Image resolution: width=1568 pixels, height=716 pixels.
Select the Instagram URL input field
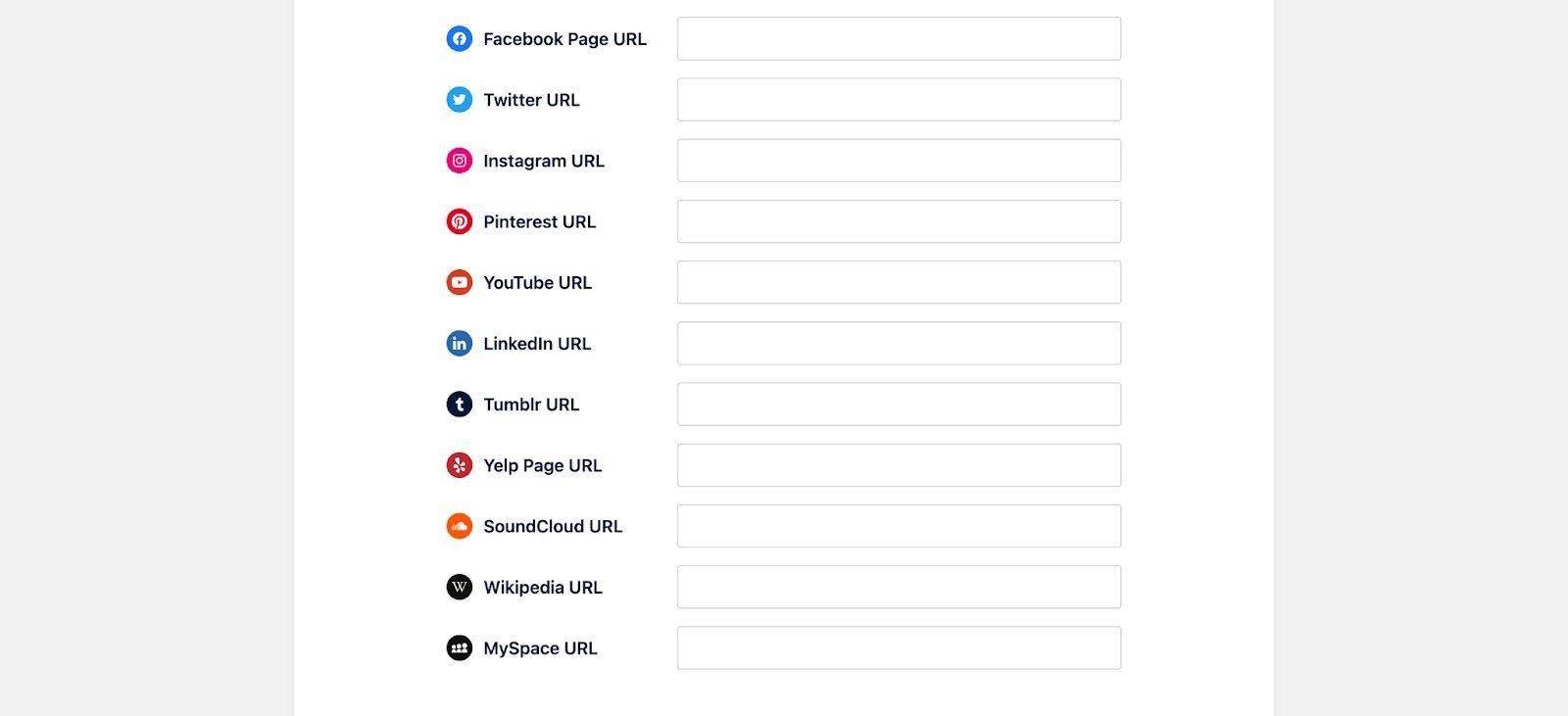point(899,161)
